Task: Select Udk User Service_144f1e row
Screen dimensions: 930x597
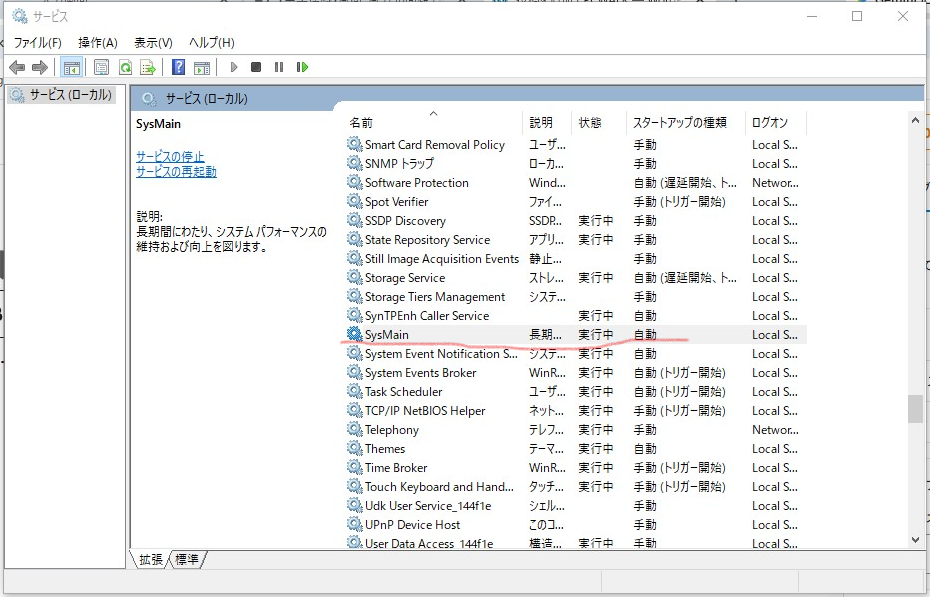Action: 575,505
